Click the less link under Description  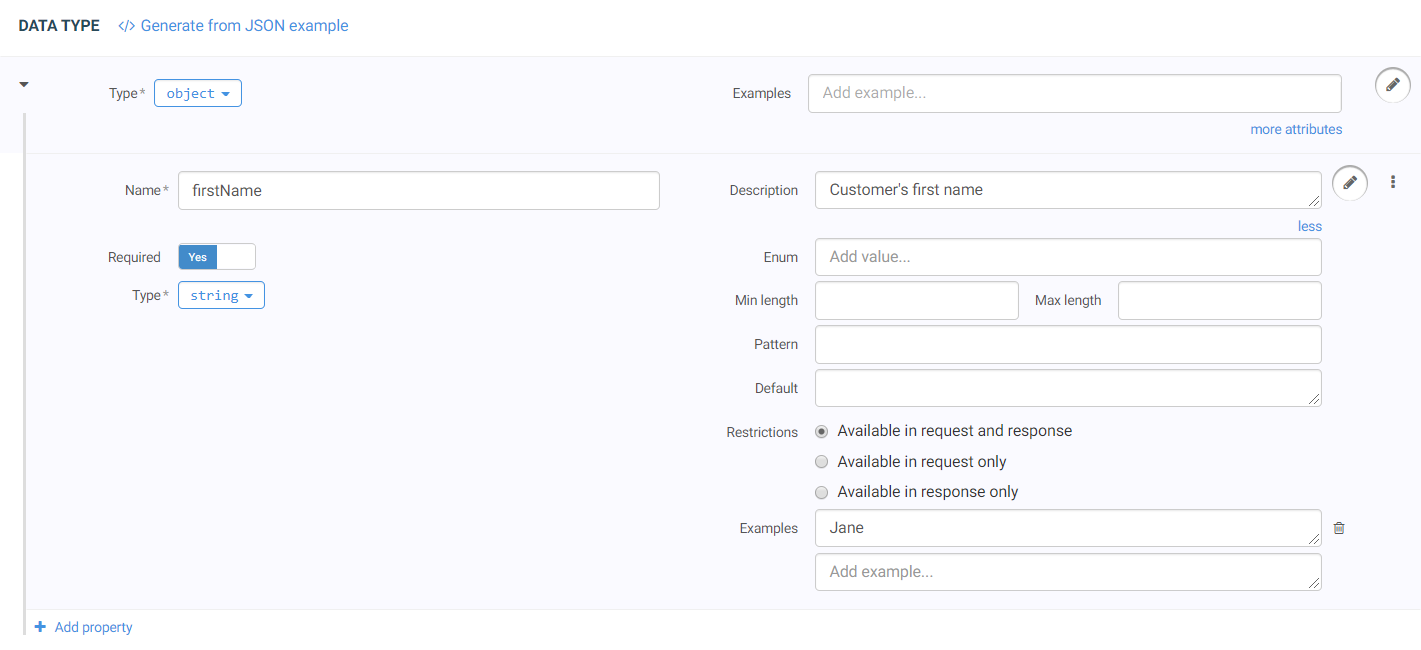[1309, 226]
